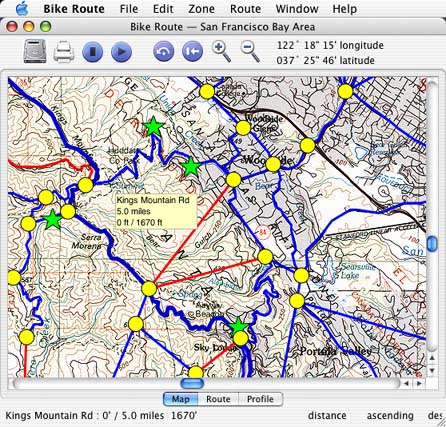Click Kings Mountain Rd status bar text
The height and width of the screenshot is (427, 446).
click(x=101, y=416)
